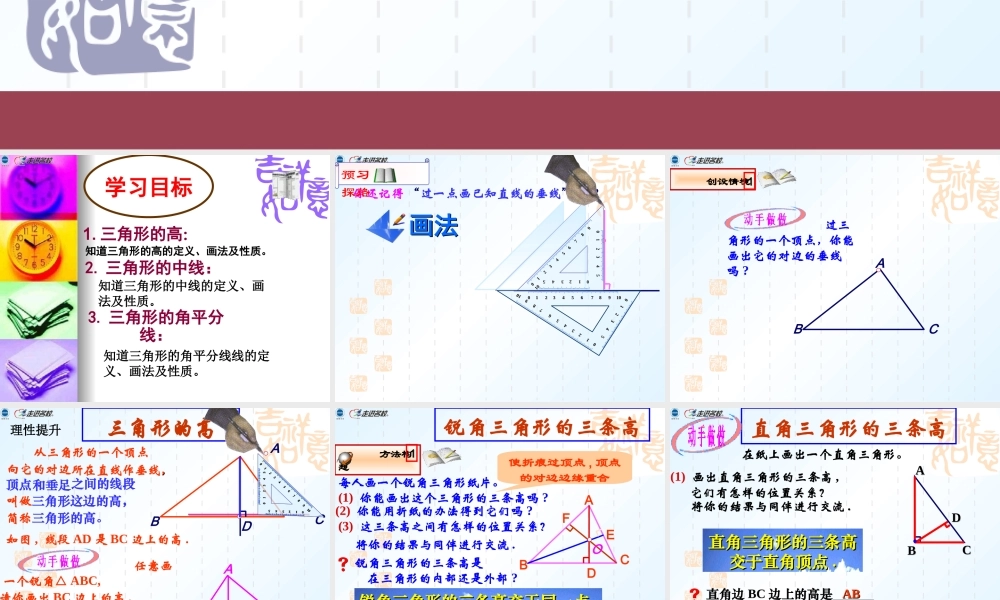1000x600 pixels.
Task: Open the 画法 set-square slide thumbnail
Action: pyautogui.click(x=500, y=278)
